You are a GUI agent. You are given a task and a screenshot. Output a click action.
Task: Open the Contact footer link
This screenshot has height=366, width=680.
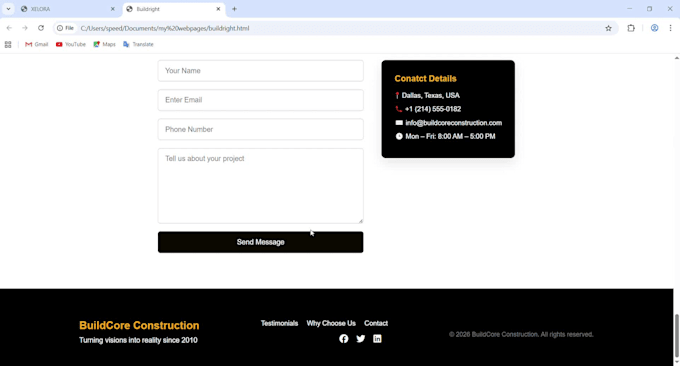tap(376, 323)
